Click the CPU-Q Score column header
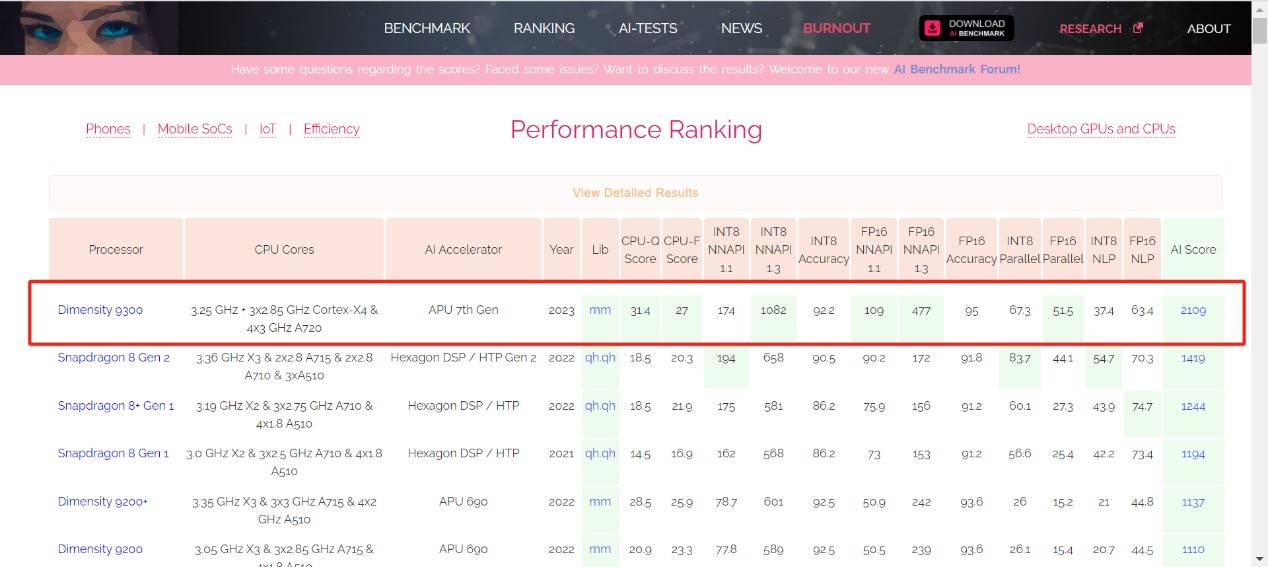 640,250
